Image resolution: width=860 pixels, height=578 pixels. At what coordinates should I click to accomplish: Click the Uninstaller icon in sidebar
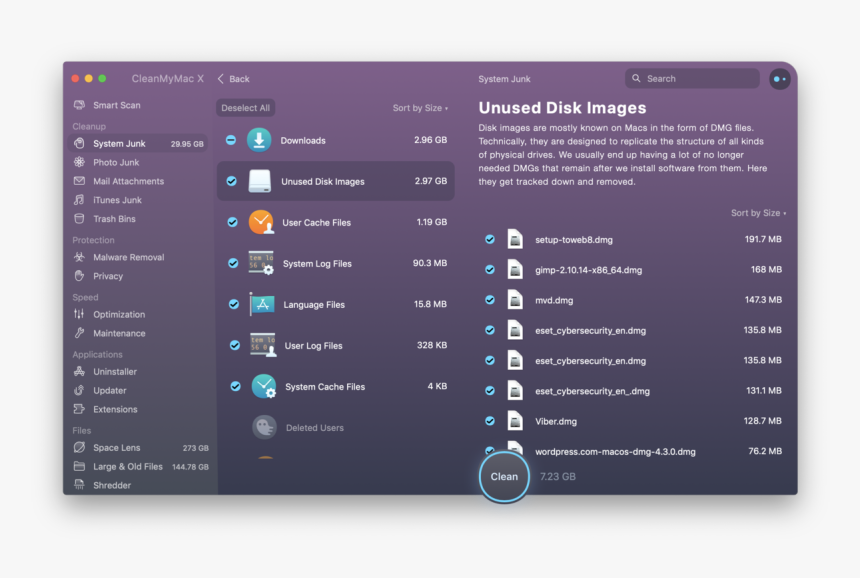click(80, 371)
